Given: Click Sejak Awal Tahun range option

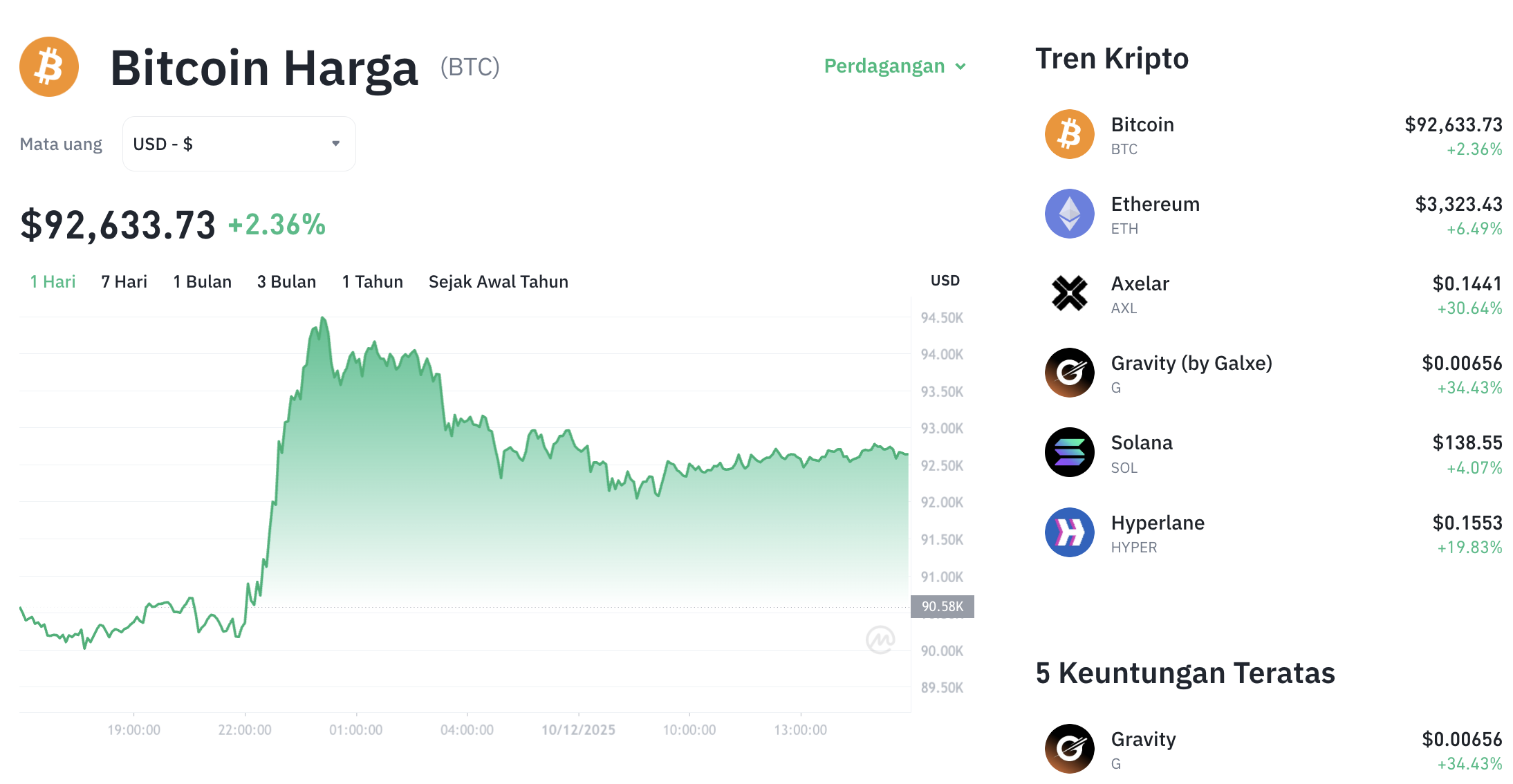Looking at the screenshot, I should coord(498,281).
